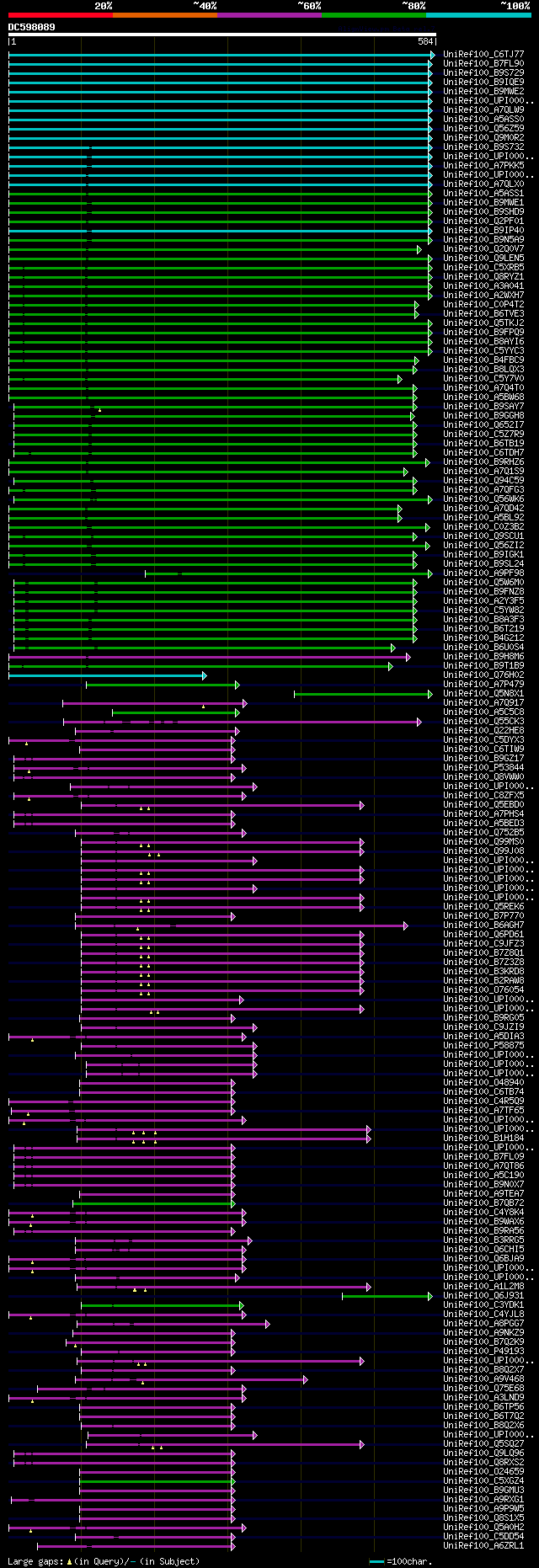
Task: Click the UniRef100_B6AGH7 label
Action: pyautogui.click(x=483, y=925)
